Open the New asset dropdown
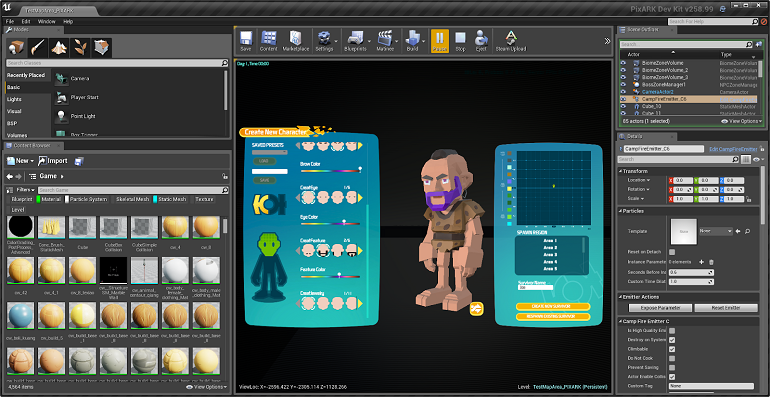This screenshot has height=397, width=770. [x=20, y=161]
